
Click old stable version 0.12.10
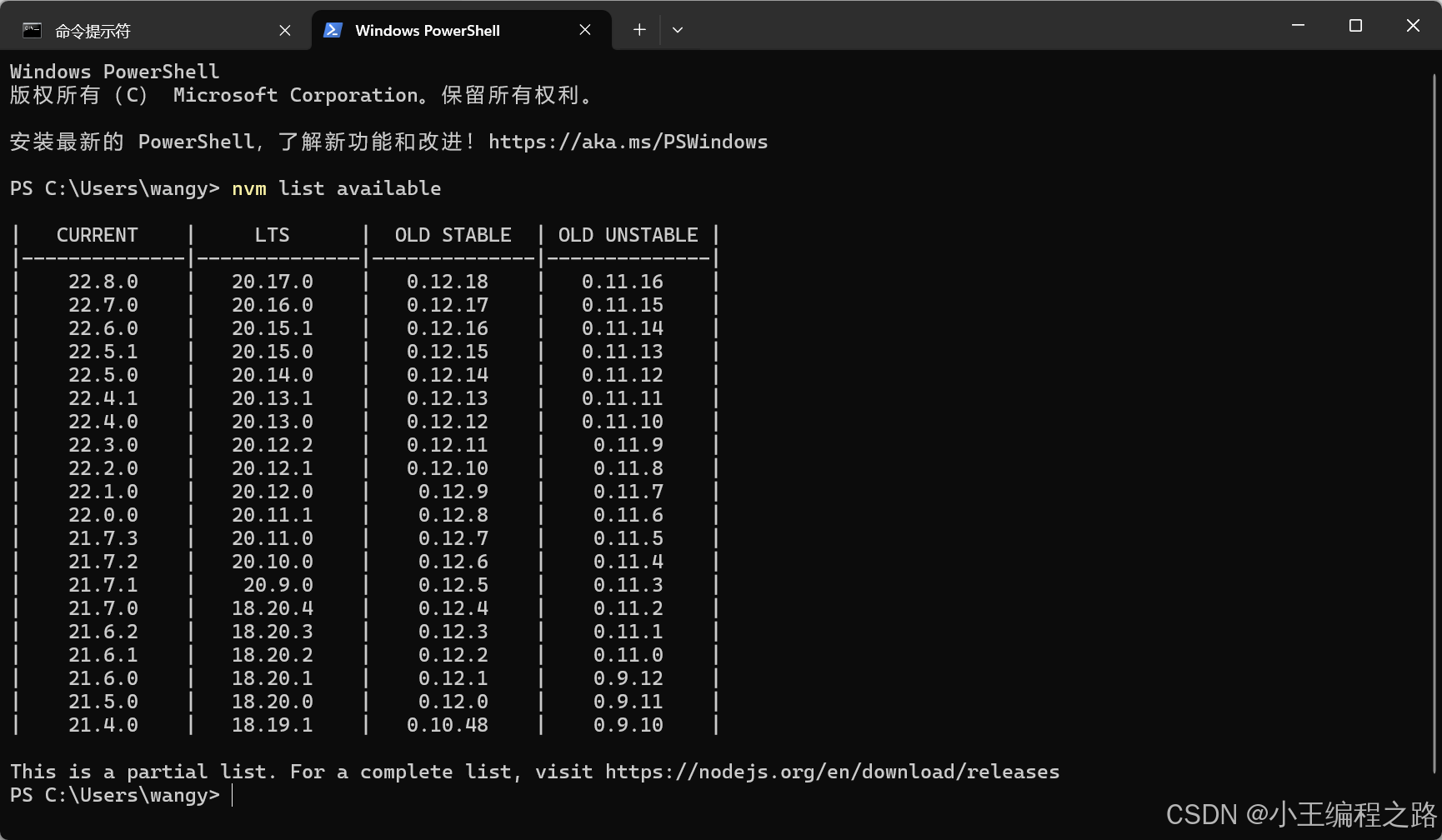click(x=448, y=468)
